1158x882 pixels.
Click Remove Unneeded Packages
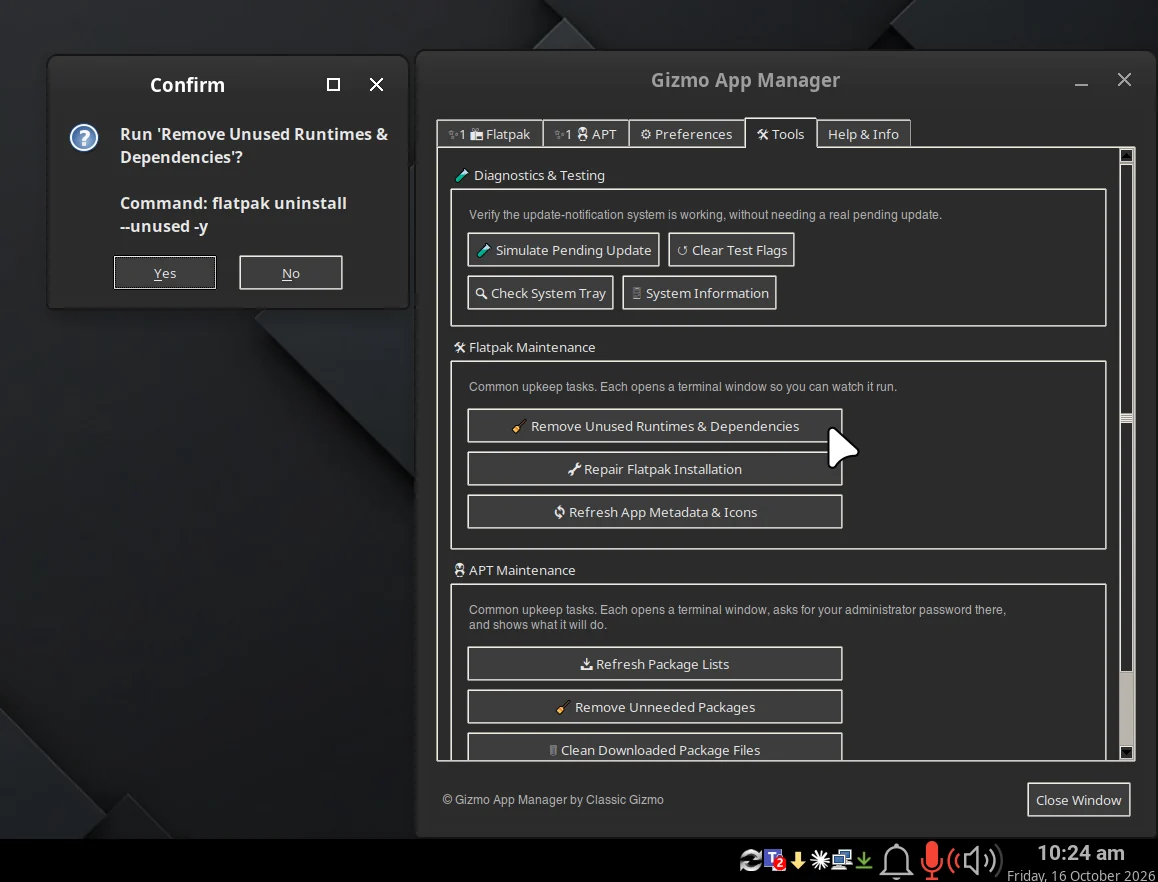click(x=655, y=706)
